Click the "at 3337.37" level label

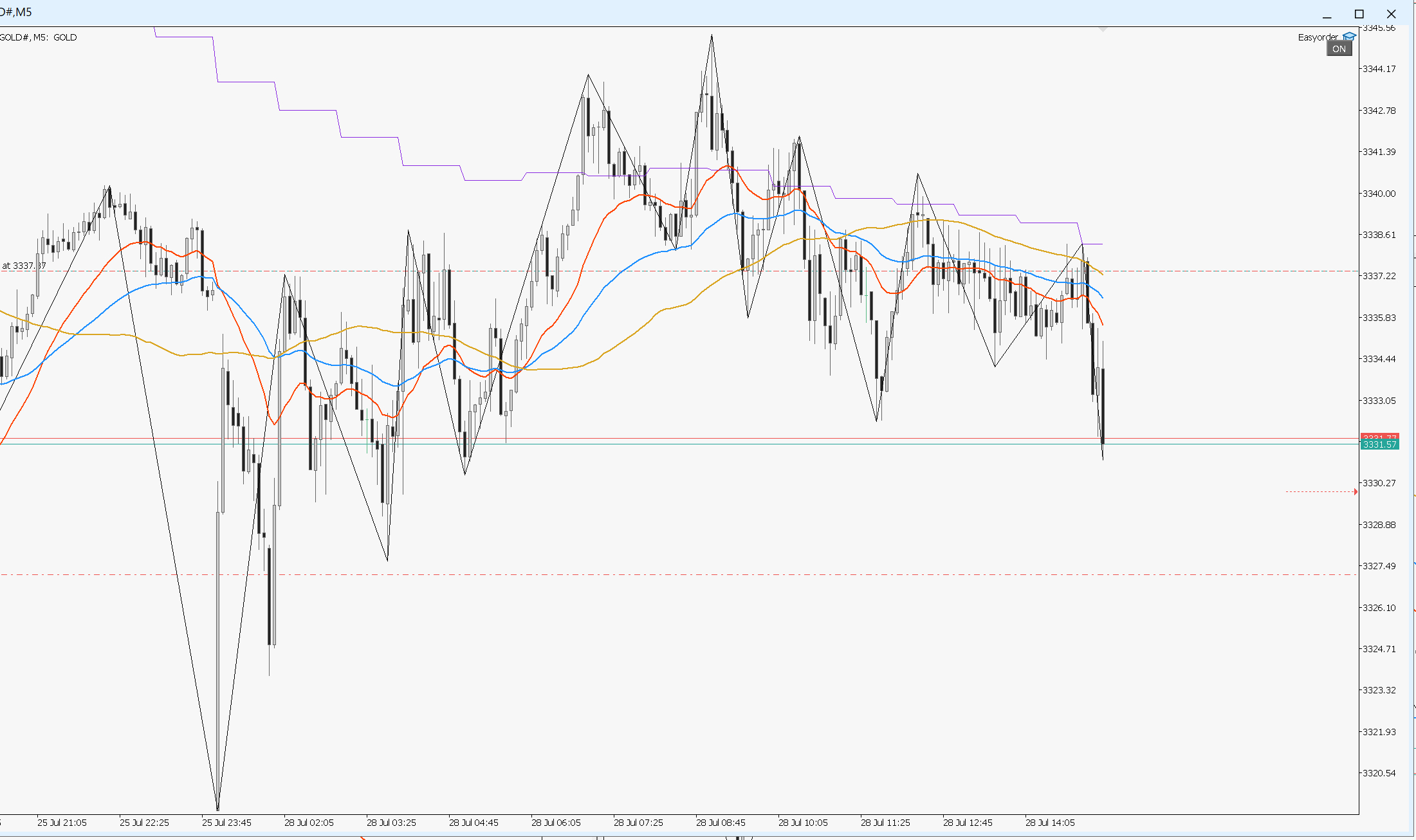coord(24,266)
